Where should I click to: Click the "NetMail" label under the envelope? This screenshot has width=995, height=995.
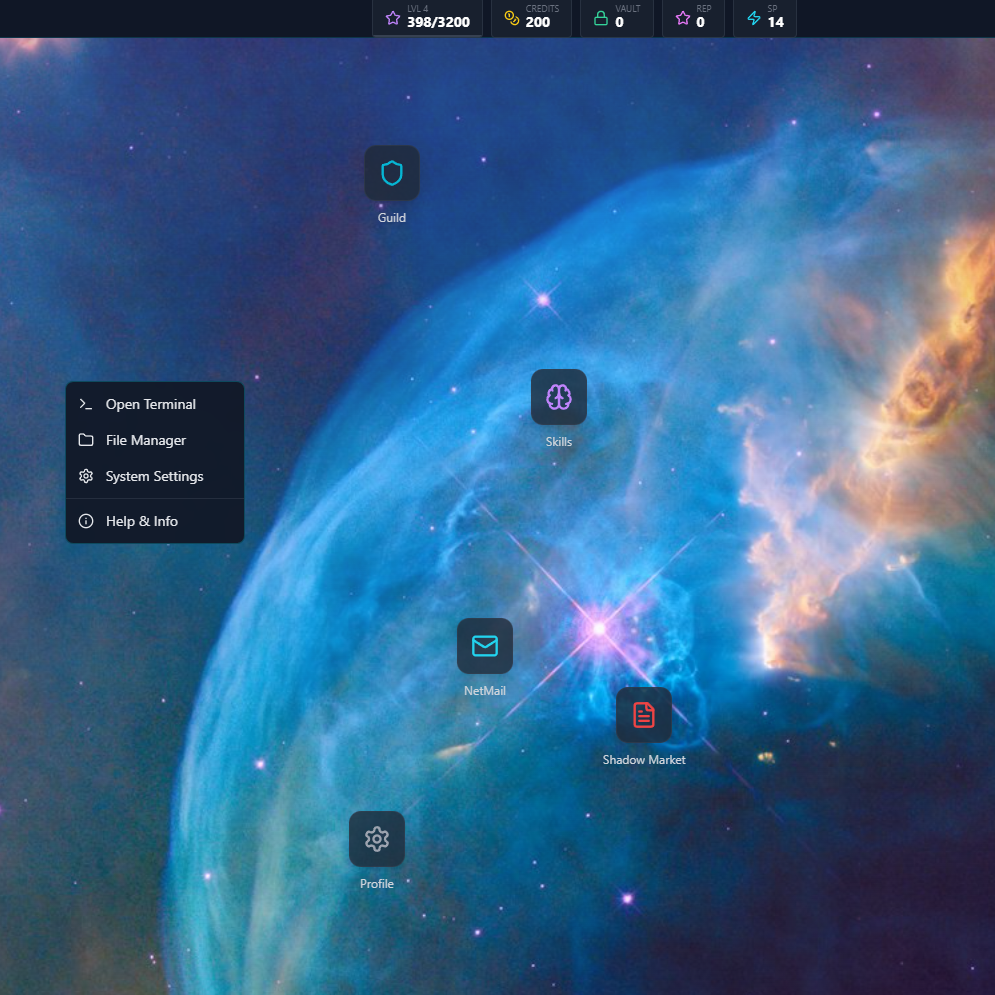(x=485, y=691)
